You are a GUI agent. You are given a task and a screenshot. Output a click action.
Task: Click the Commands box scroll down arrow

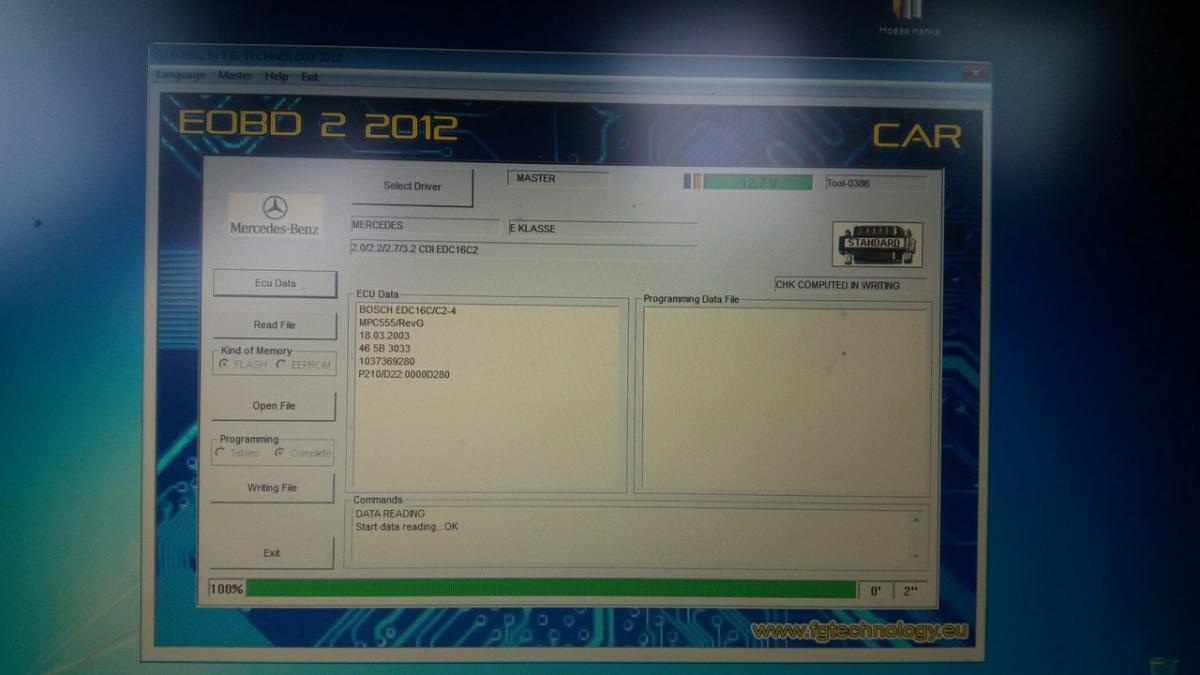[915, 554]
